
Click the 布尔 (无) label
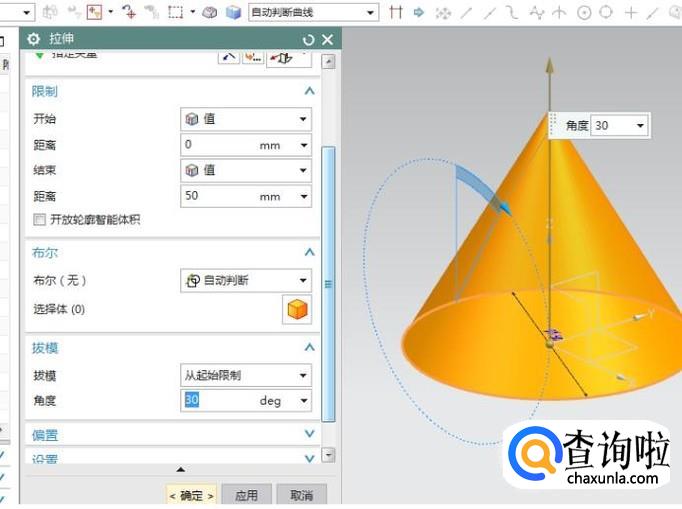coord(60,281)
